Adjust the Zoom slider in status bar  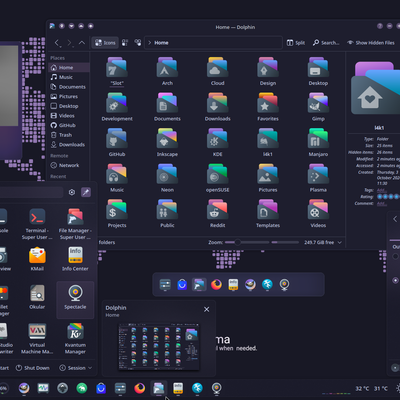coord(246,242)
